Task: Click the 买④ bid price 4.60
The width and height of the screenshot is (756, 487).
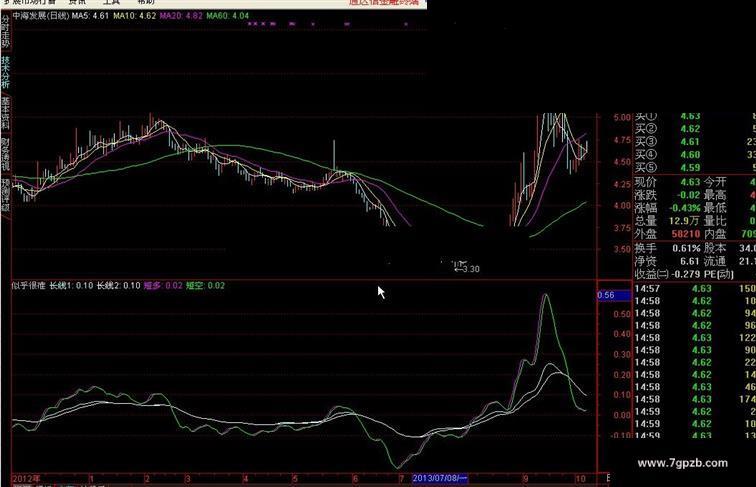Action: (690, 155)
